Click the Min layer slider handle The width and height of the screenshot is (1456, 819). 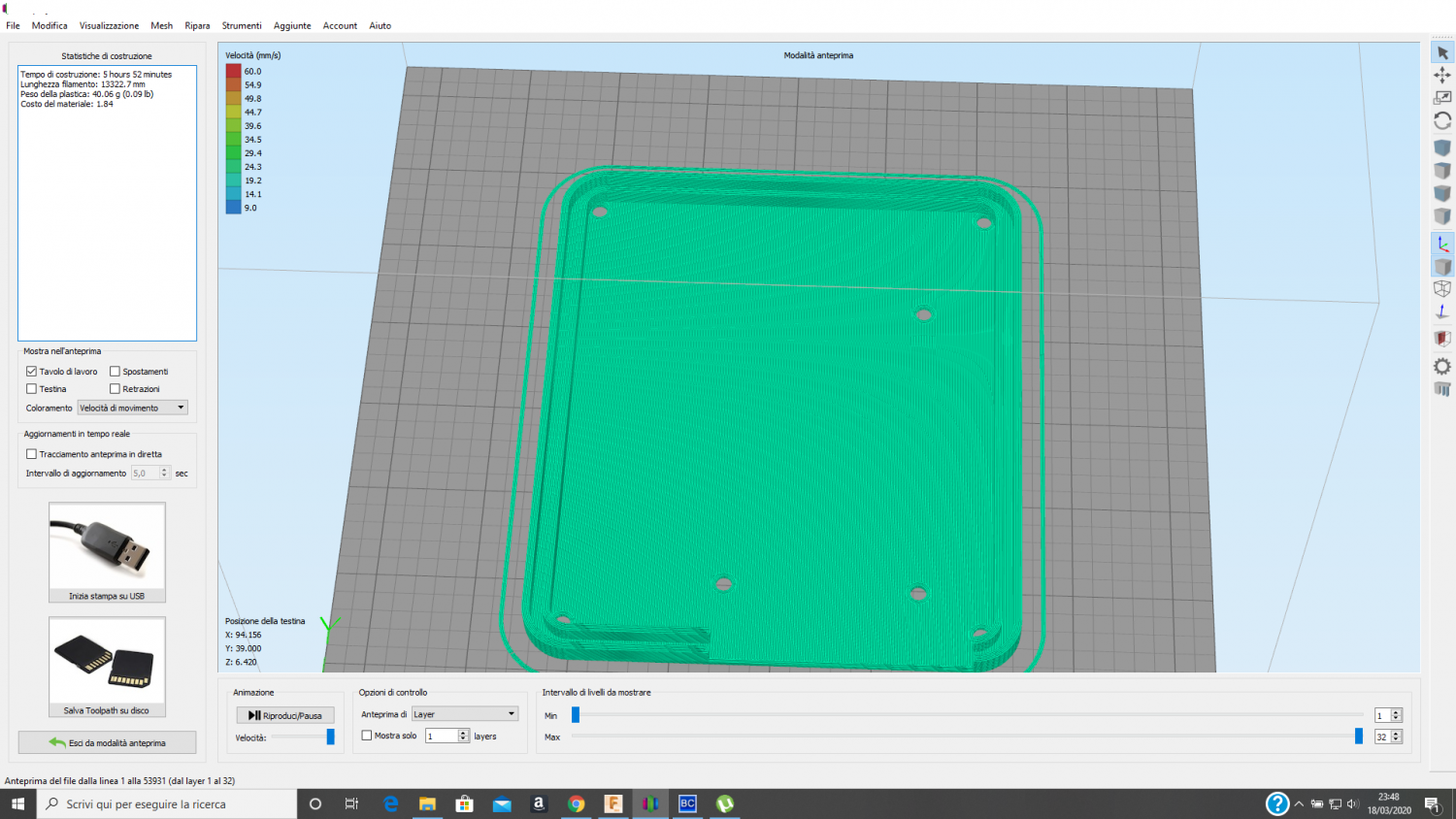[576, 715]
